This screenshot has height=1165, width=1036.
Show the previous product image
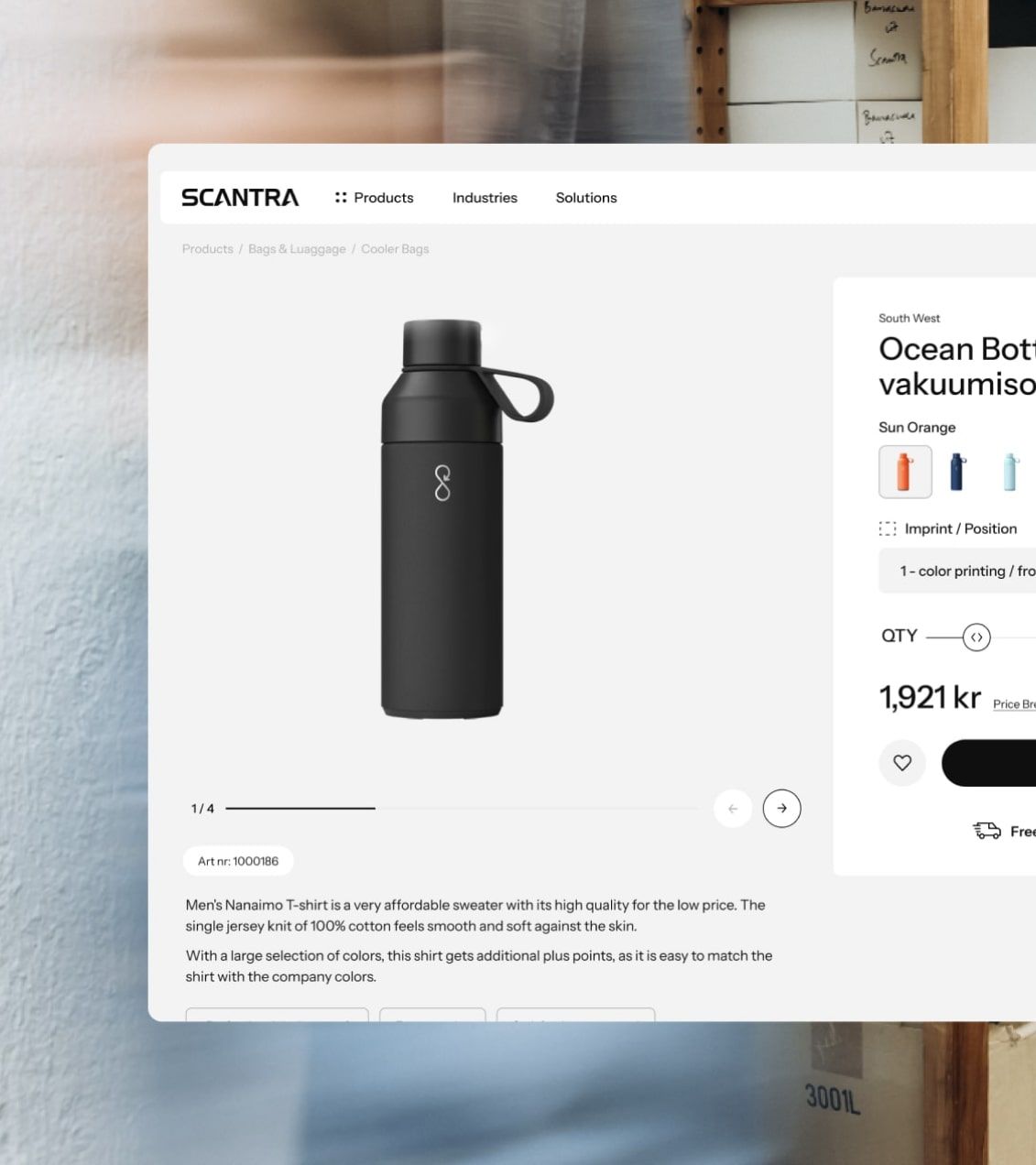(x=733, y=809)
